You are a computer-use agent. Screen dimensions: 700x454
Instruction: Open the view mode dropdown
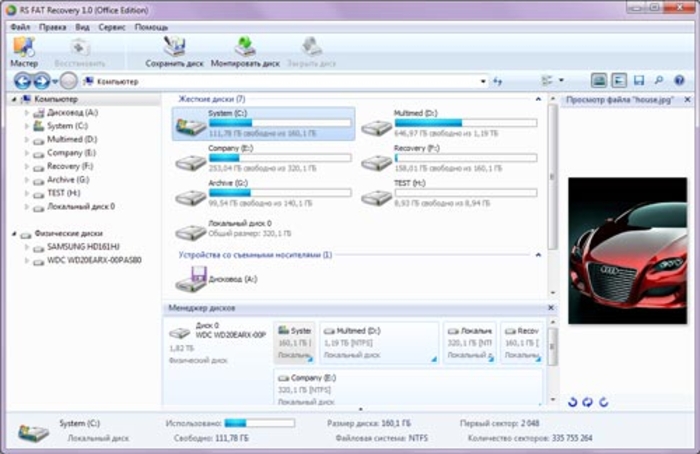click(560, 80)
